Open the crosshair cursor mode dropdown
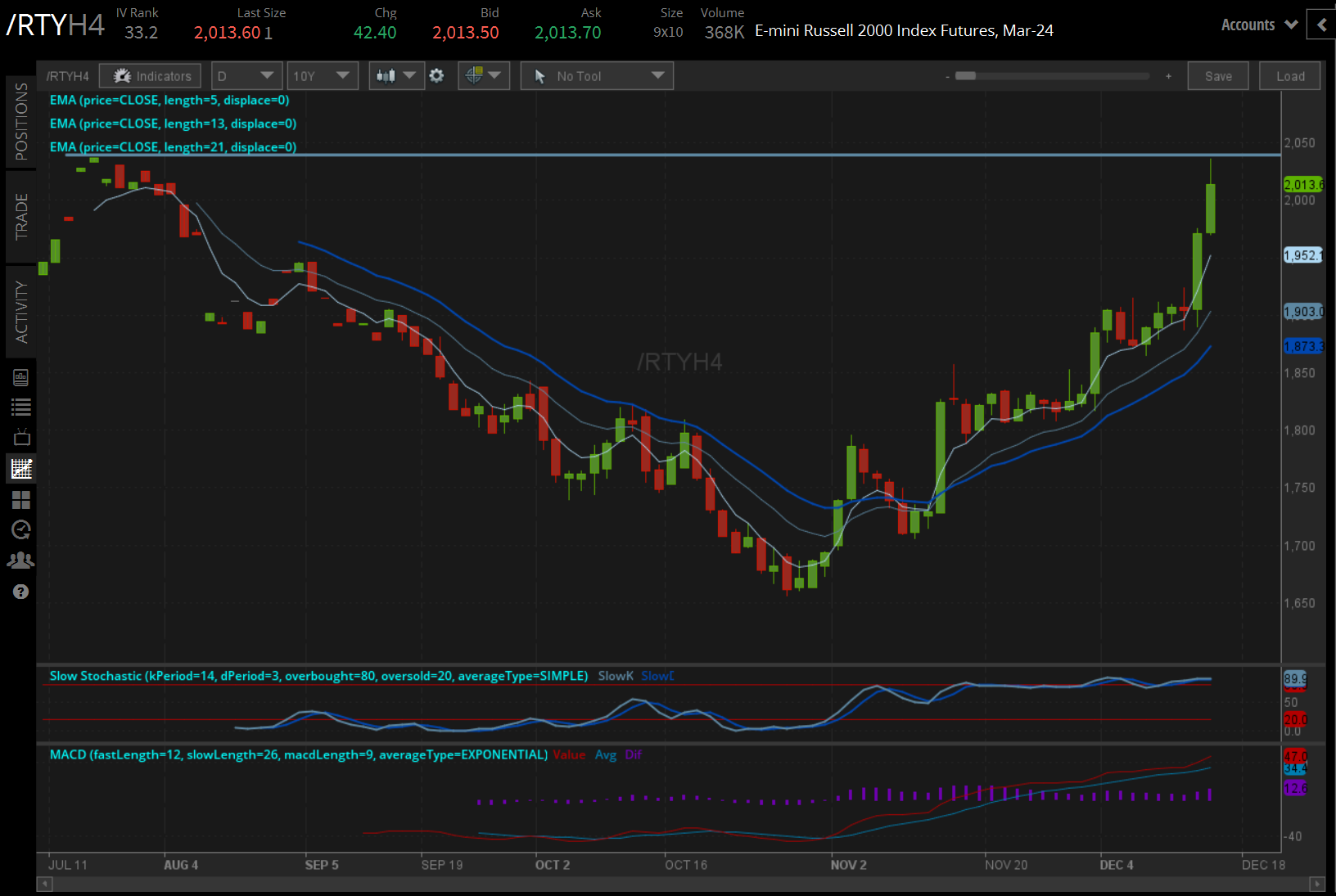 coord(483,76)
